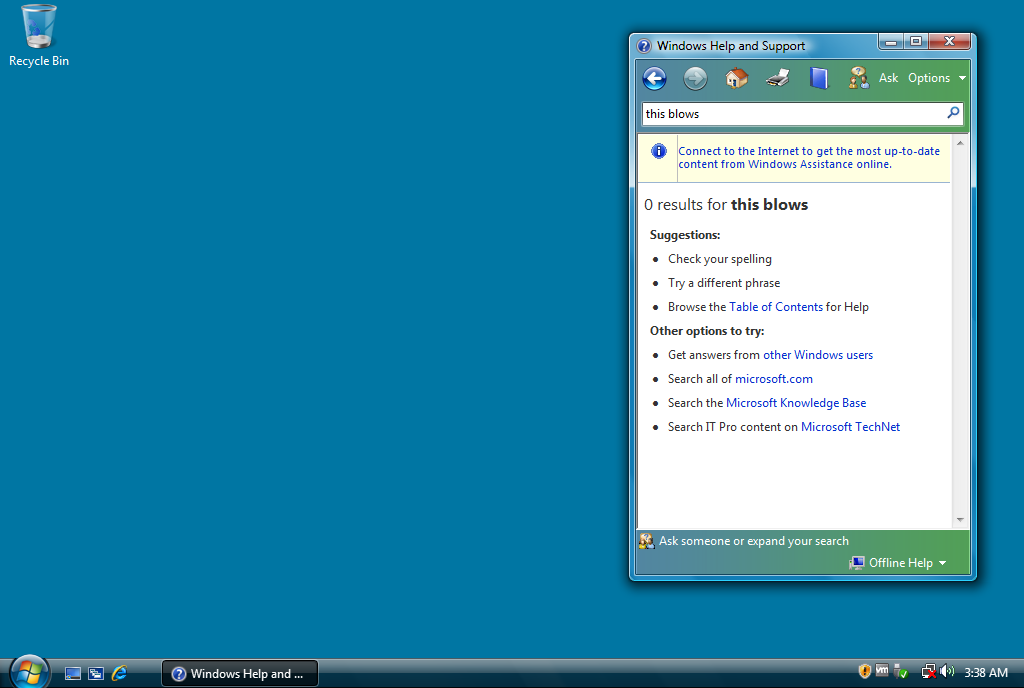The image size is (1024, 688).
Task: Open the Windows Start menu orb
Action: [29, 672]
